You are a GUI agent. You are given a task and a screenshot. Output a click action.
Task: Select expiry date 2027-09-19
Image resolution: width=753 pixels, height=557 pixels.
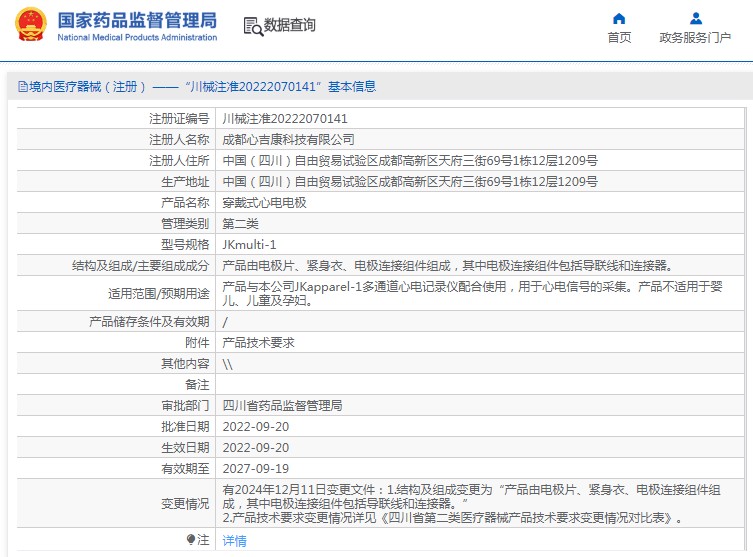click(255, 469)
